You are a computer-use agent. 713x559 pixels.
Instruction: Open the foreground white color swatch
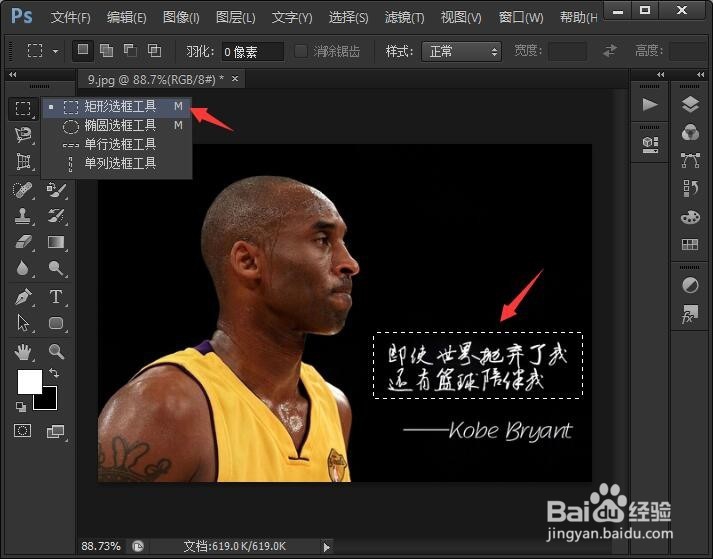point(29,381)
